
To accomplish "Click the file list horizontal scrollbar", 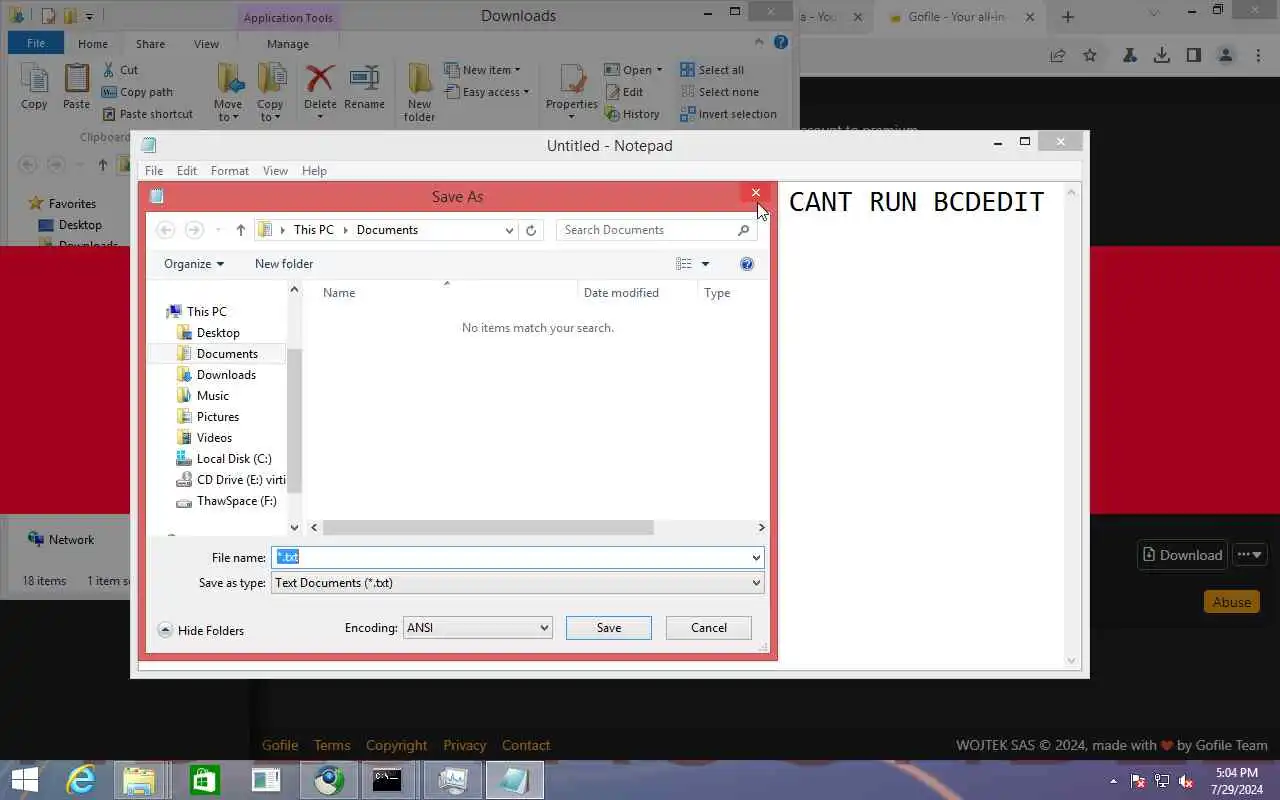I will coord(488,527).
